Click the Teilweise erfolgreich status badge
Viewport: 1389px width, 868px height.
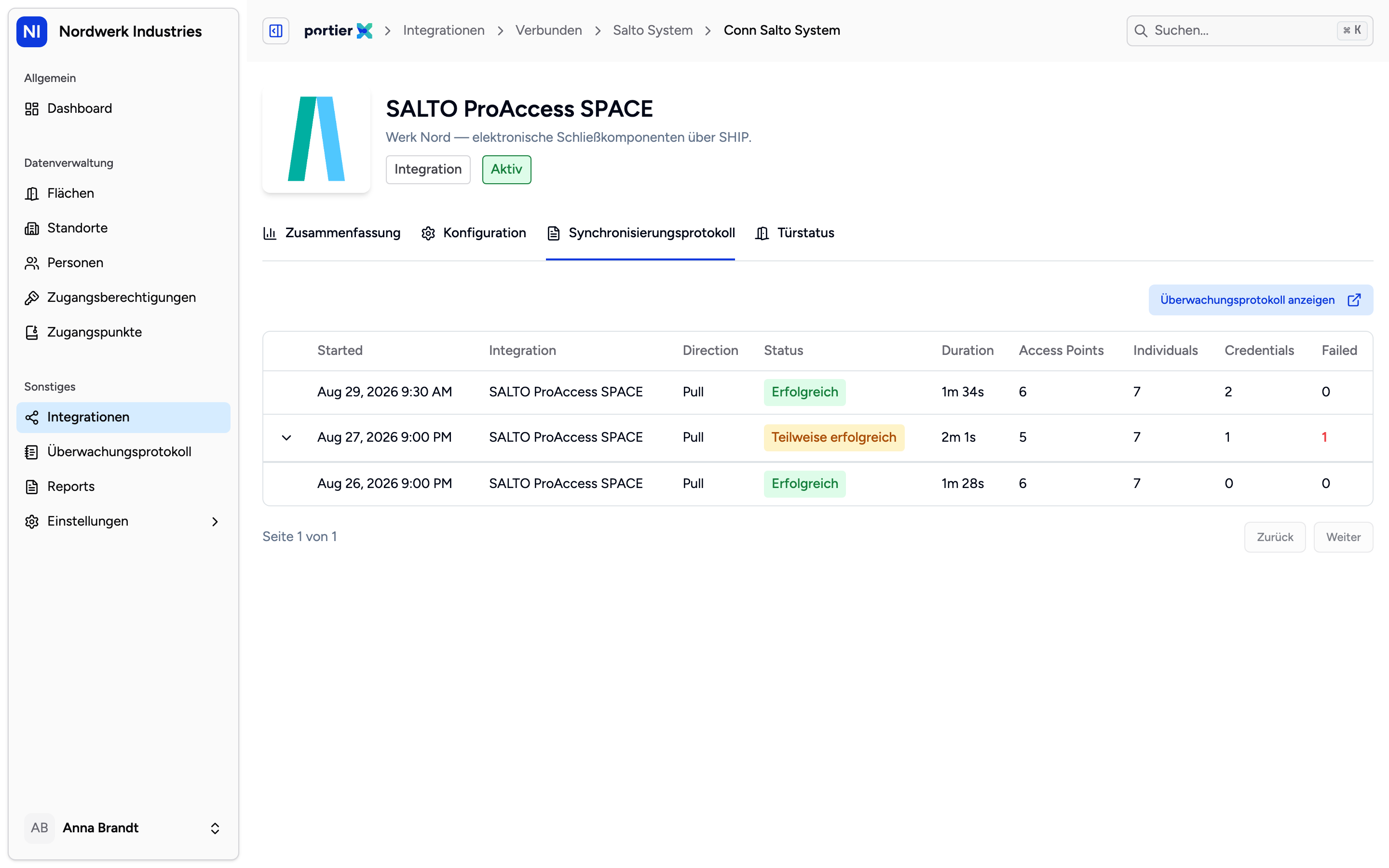833,437
